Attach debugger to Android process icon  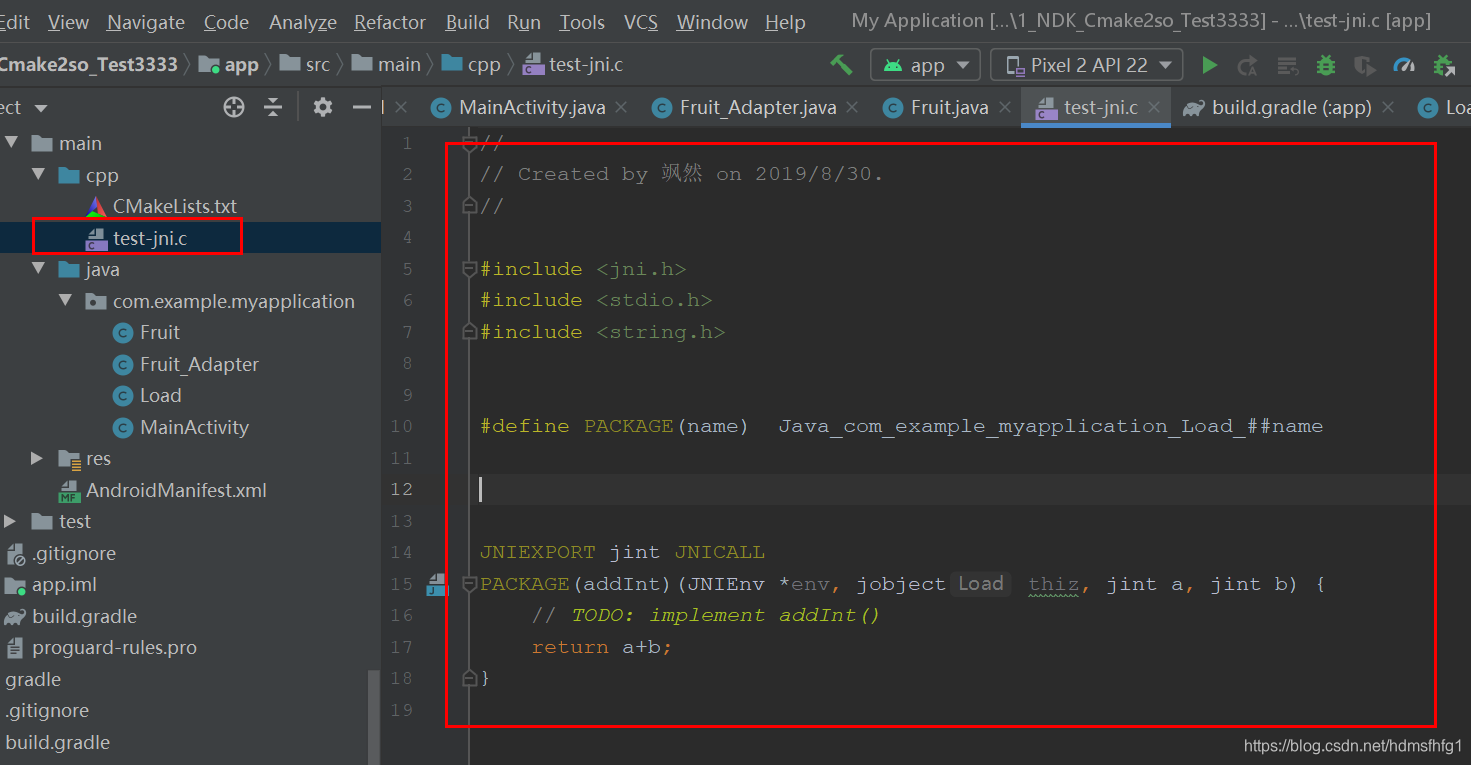coord(1444,65)
